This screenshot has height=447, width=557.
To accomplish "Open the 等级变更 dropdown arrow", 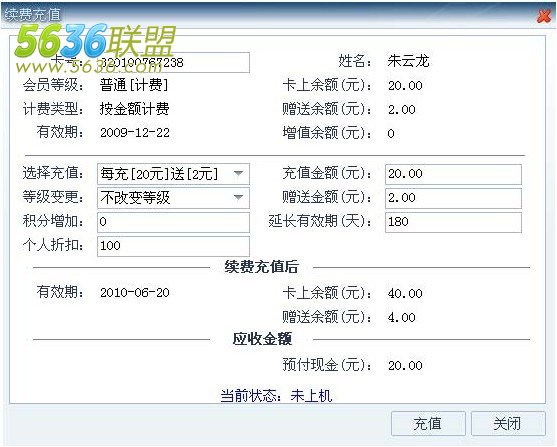I will point(238,197).
